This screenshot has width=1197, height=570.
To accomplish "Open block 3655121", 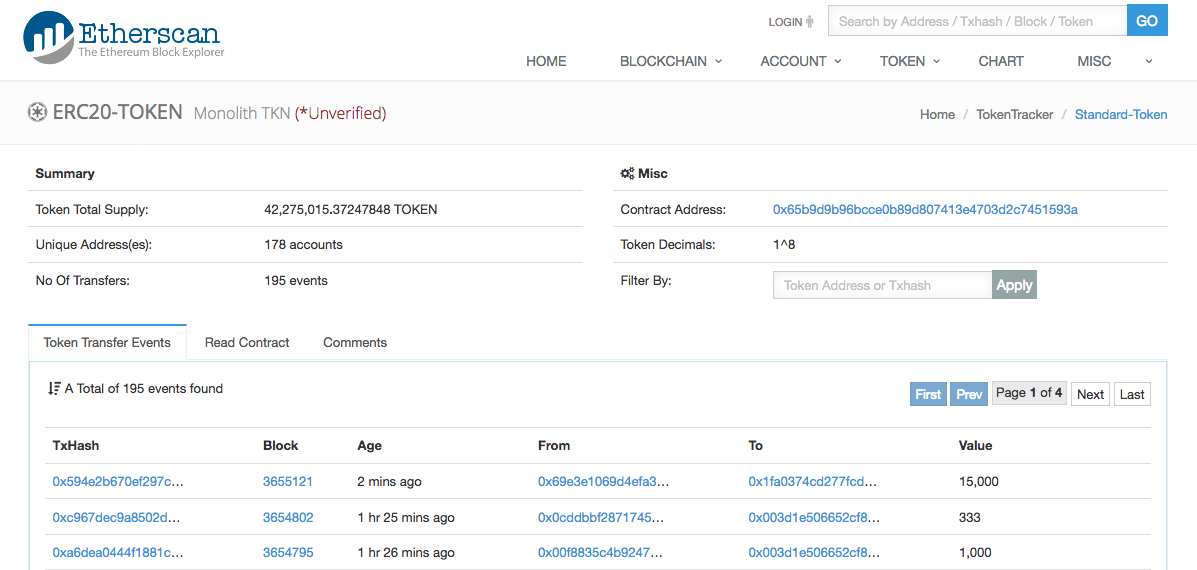I will pos(288,481).
